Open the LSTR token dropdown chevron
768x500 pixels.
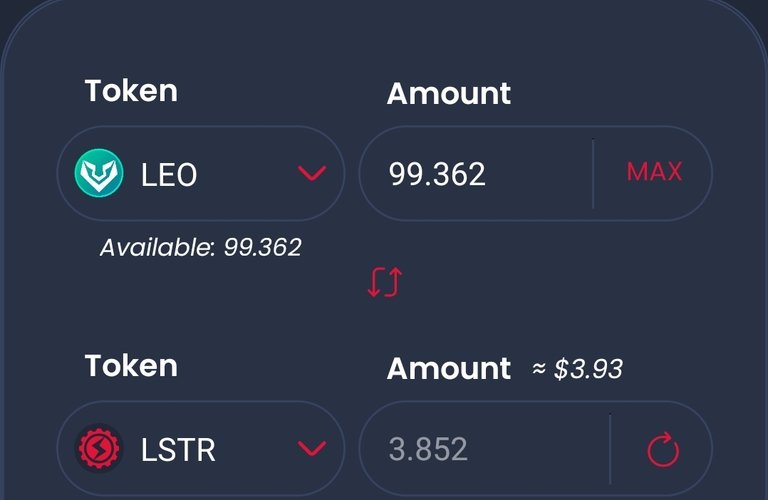(x=312, y=448)
